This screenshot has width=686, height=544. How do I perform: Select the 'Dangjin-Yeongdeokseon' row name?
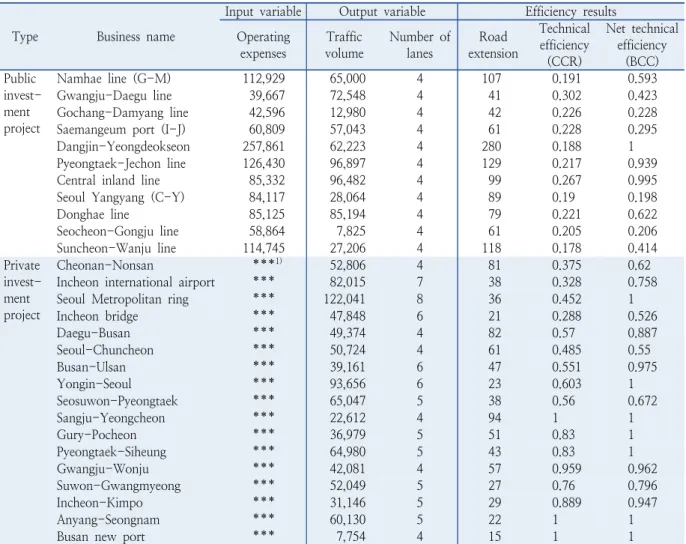click(123, 147)
